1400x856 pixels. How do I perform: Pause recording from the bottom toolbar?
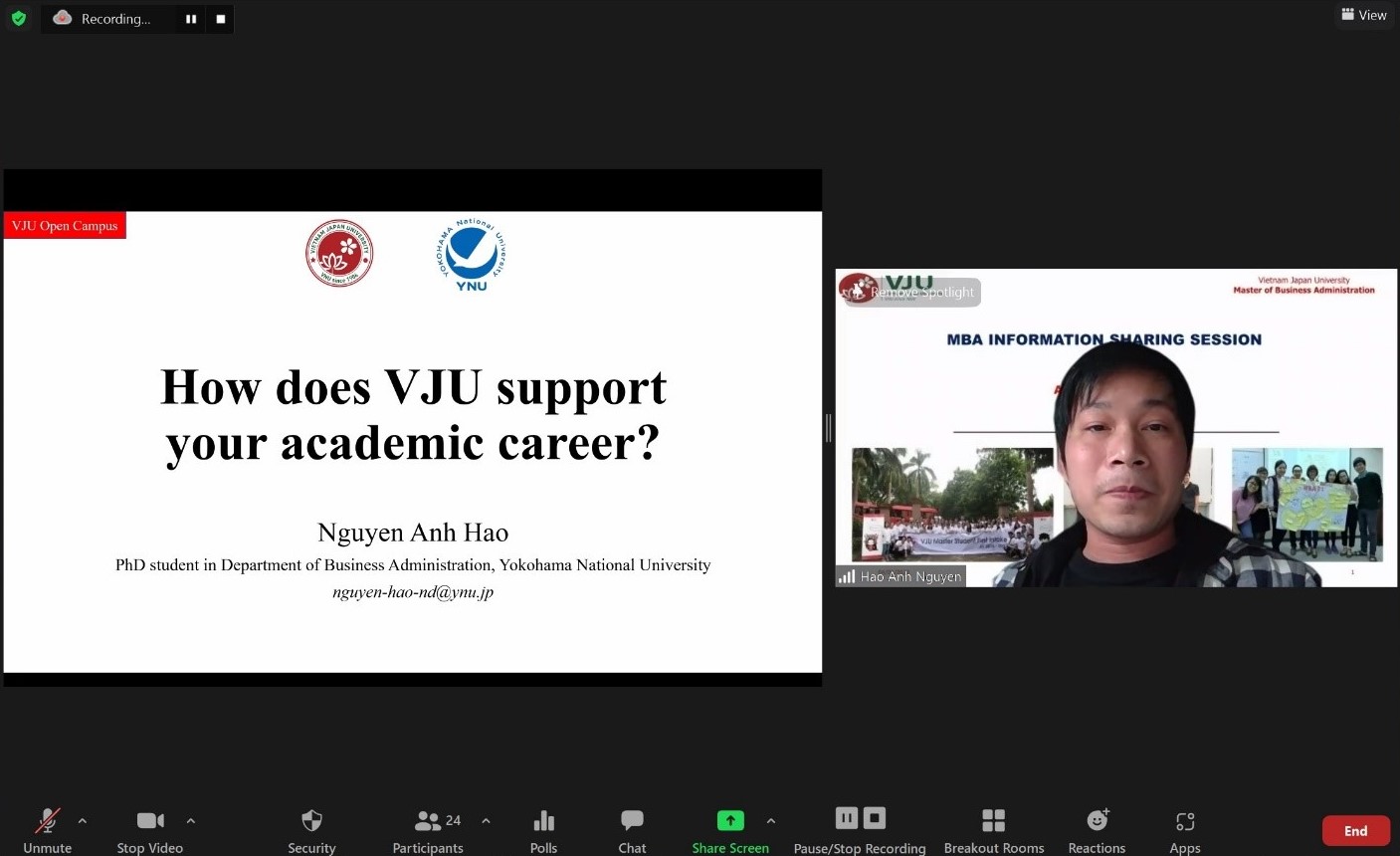847,818
